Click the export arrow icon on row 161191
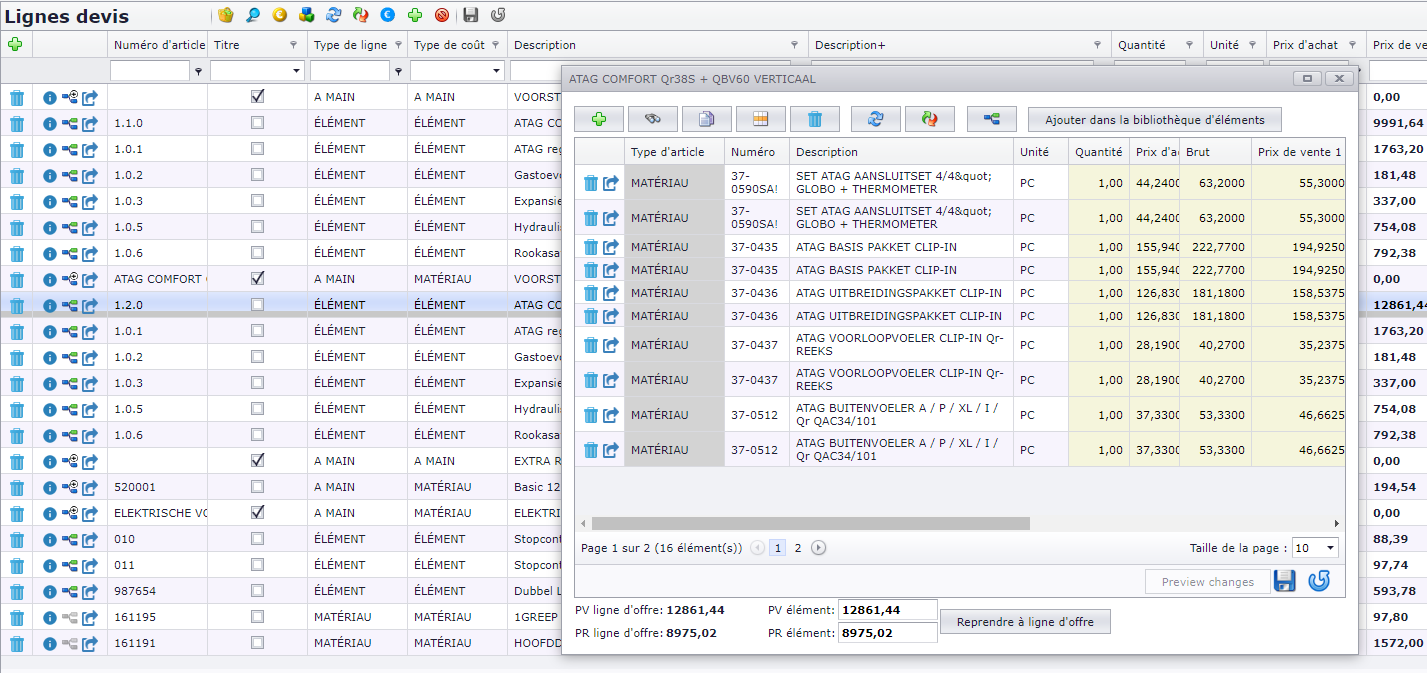This screenshot has width=1427, height=673. (90, 643)
